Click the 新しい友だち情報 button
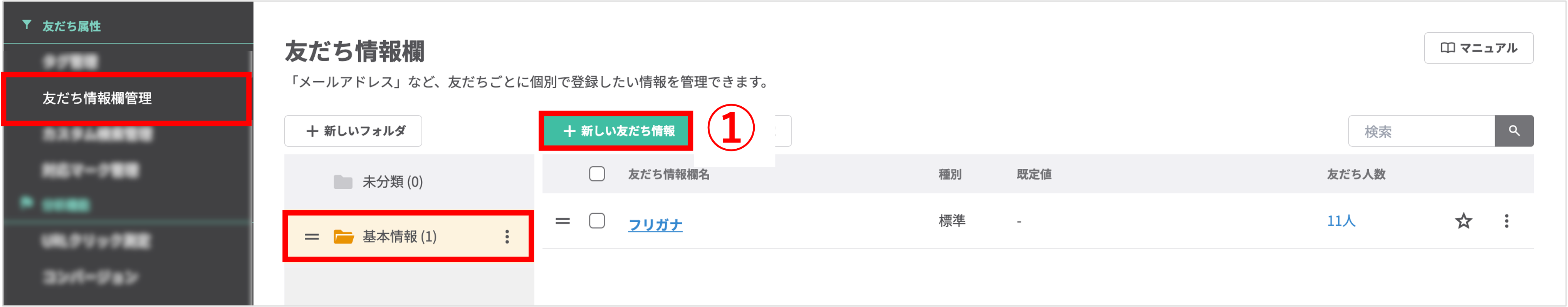 coord(618,131)
